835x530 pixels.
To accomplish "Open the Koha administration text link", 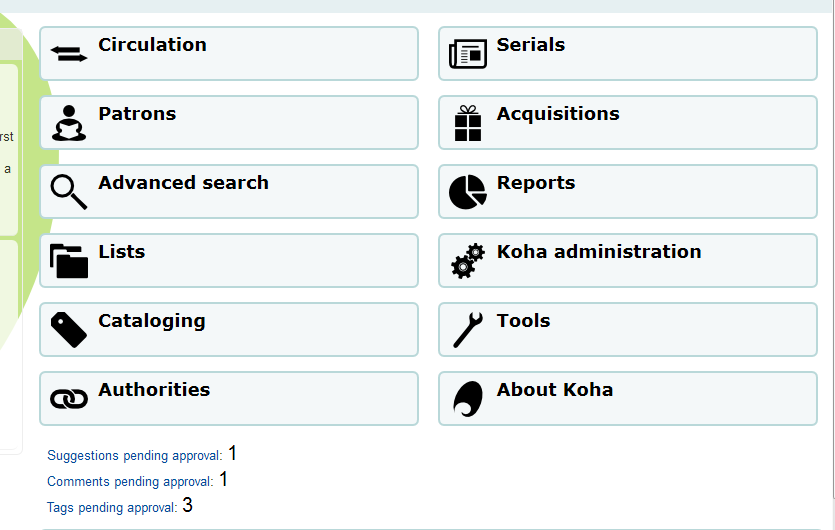I will [599, 252].
